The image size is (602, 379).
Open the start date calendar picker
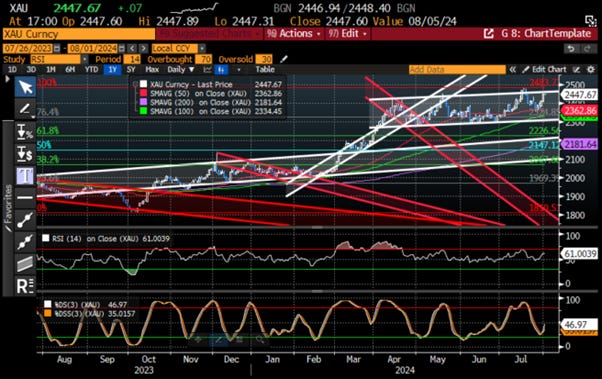pos(57,49)
